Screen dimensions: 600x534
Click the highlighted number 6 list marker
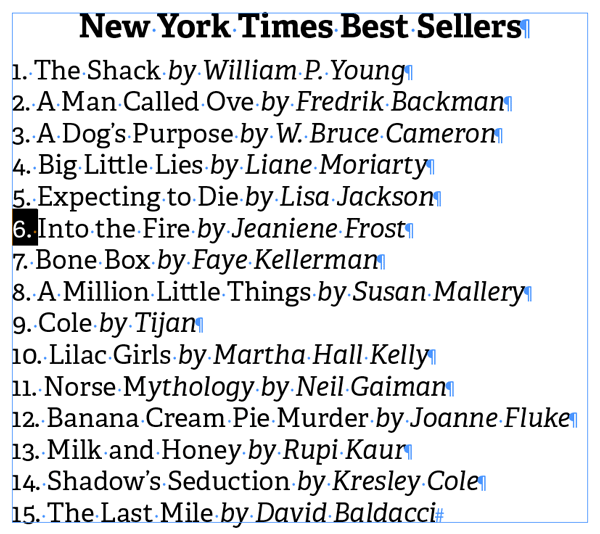point(24,229)
